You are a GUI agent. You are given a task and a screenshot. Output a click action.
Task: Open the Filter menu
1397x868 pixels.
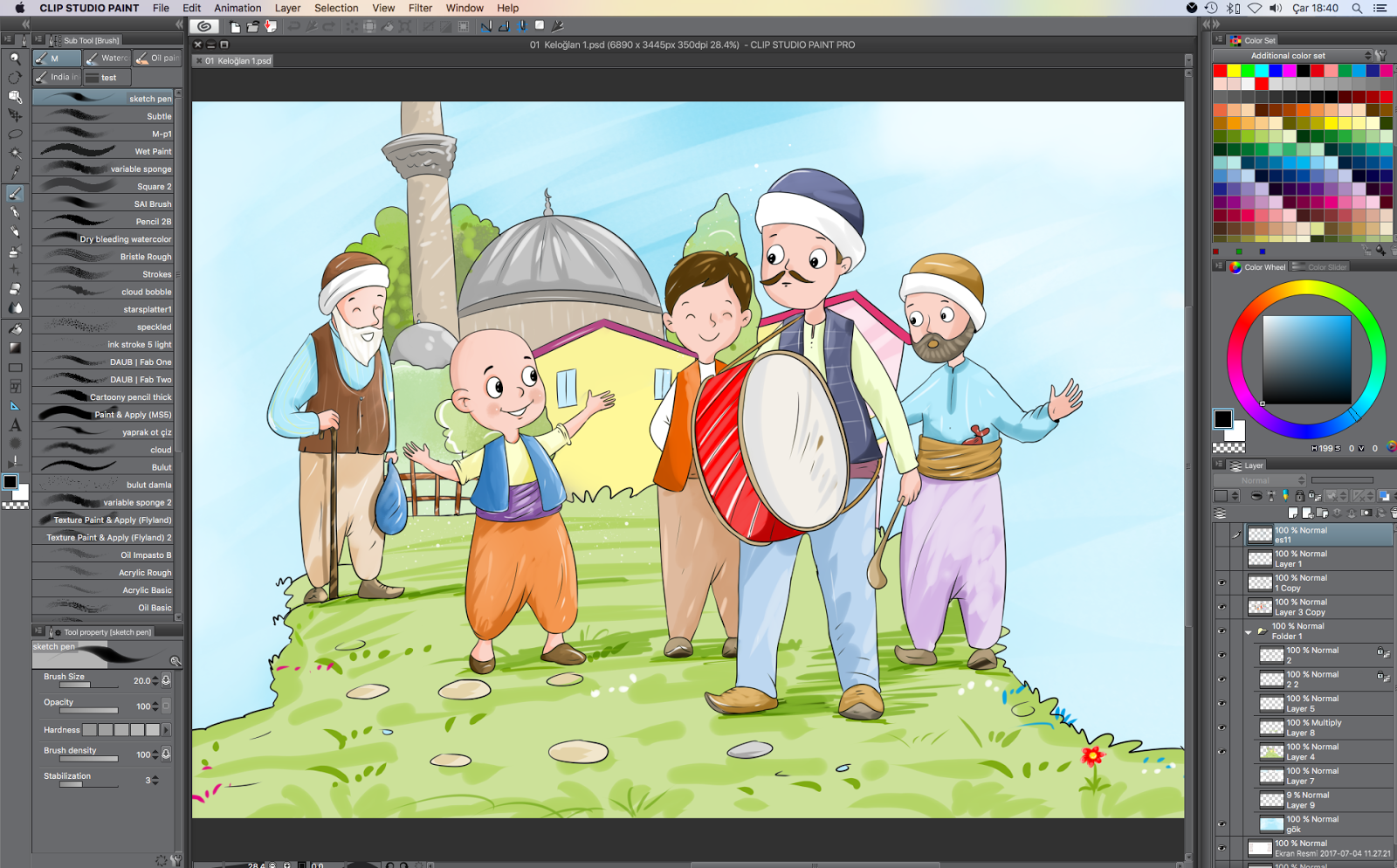pos(420,8)
